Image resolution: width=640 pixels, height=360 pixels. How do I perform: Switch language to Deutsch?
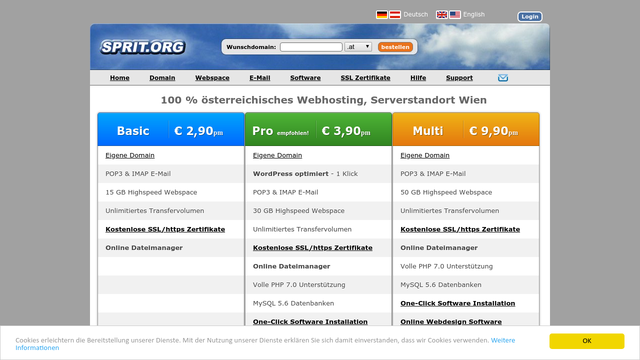pyautogui.click(x=416, y=15)
